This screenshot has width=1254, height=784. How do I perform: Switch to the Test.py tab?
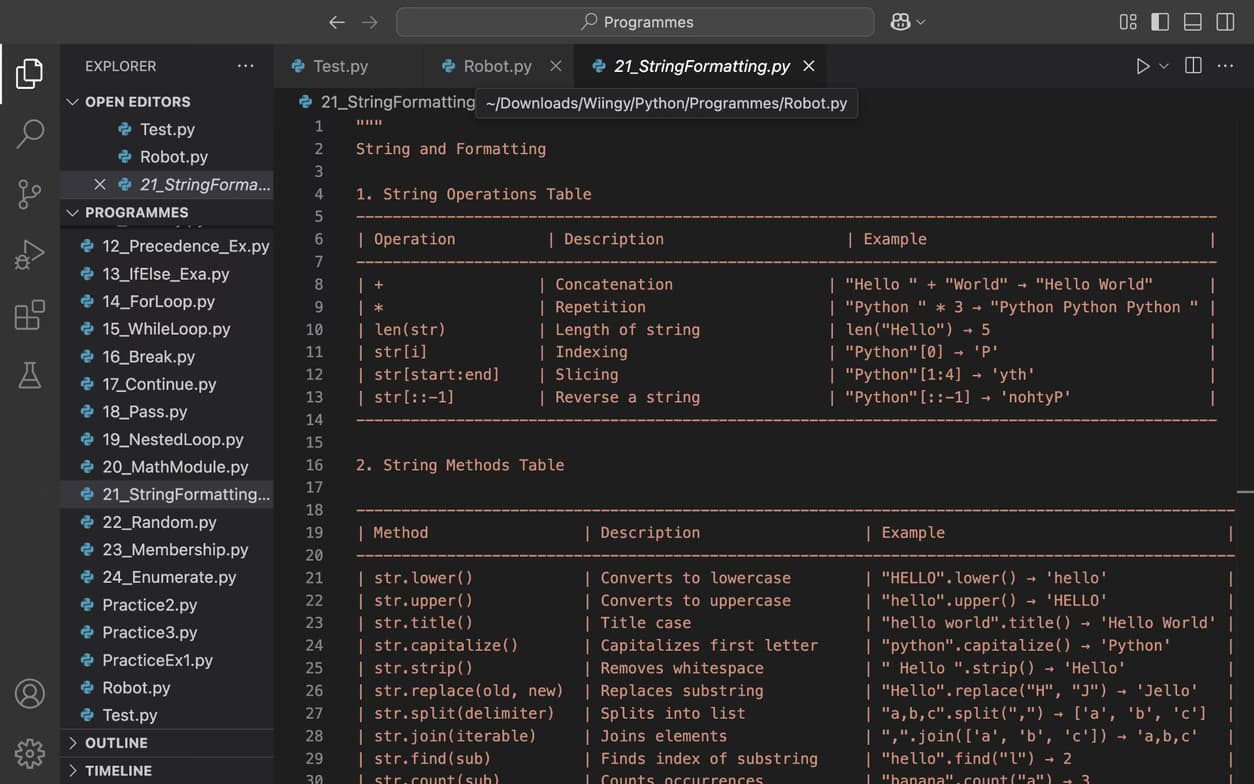tap(340, 66)
